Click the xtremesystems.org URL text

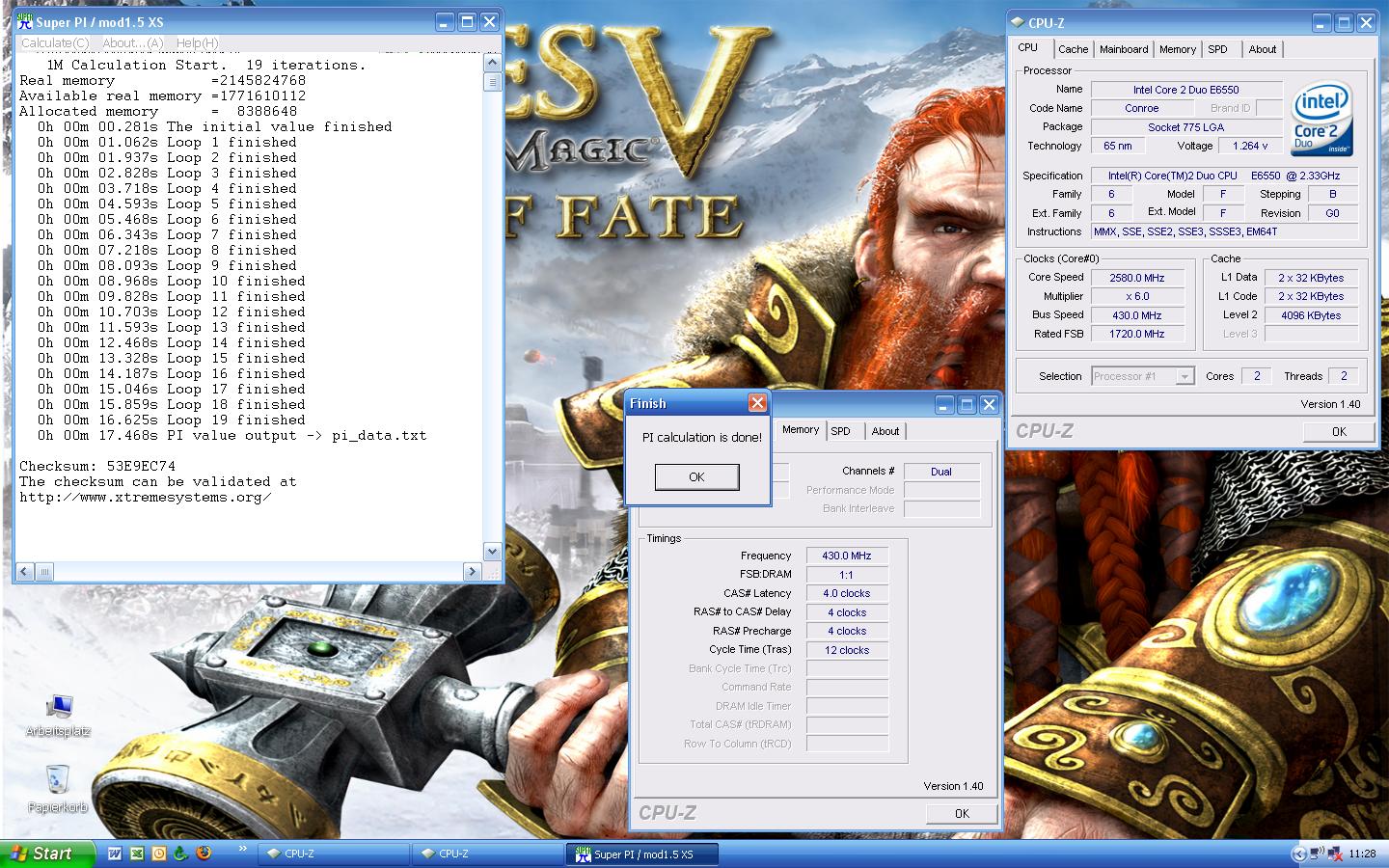(x=145, y=497)
